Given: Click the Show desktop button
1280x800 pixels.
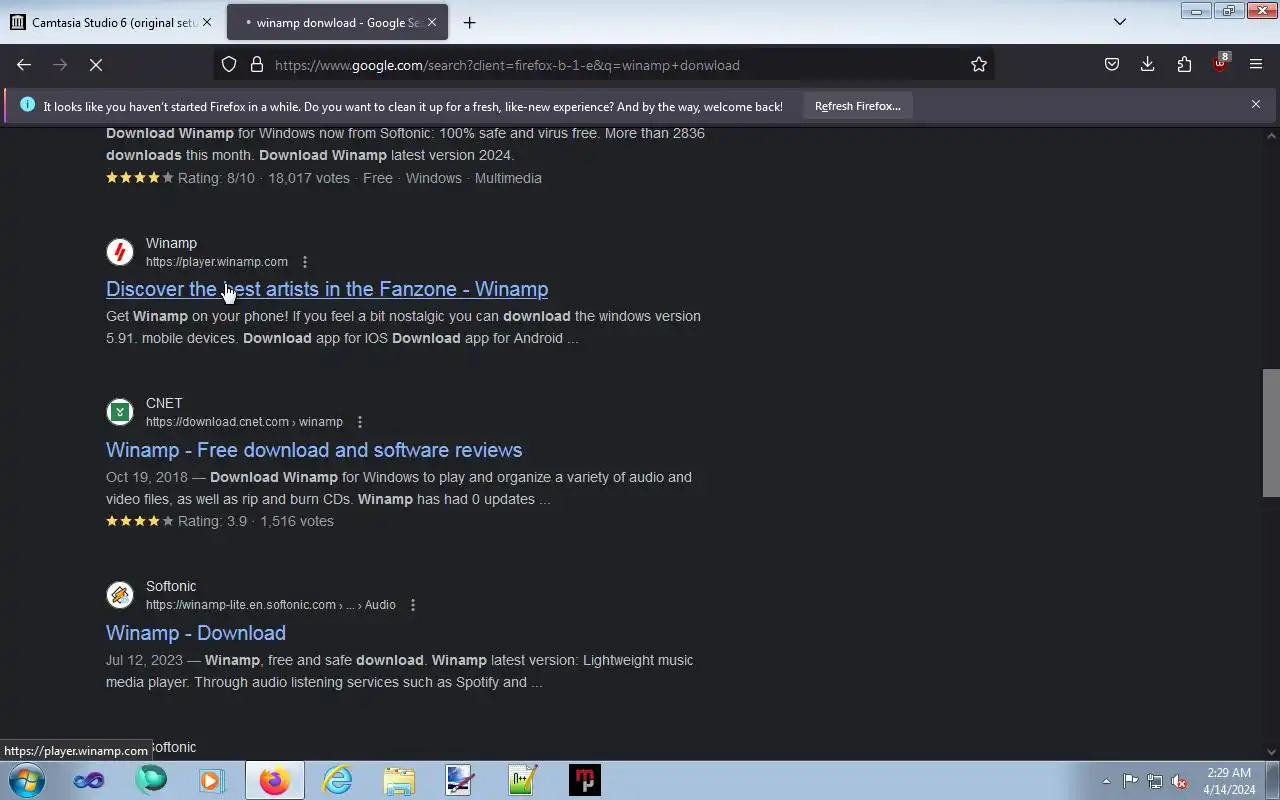Looking at the screenshot, I should tap(1272, 780).
